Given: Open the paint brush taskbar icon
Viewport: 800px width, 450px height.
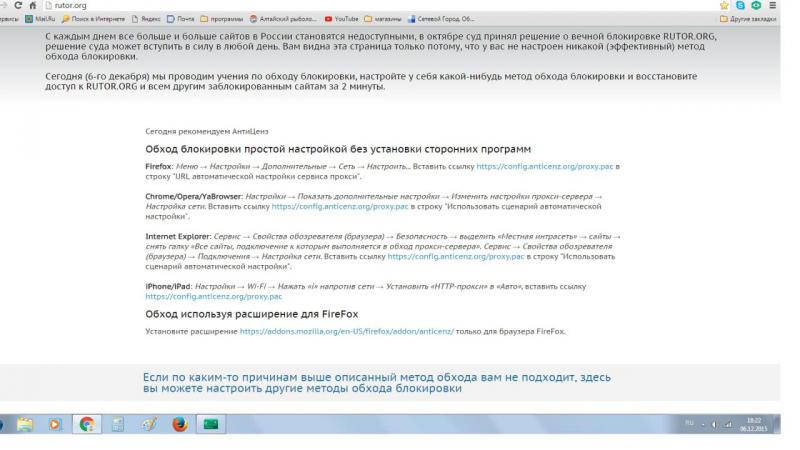Looking at the screenshot, I should coord(149,424).
